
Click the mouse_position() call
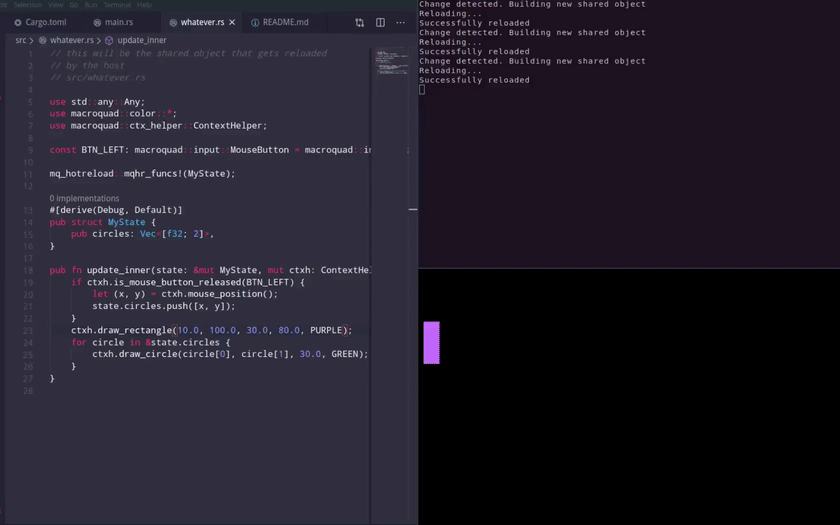[228, 294]
